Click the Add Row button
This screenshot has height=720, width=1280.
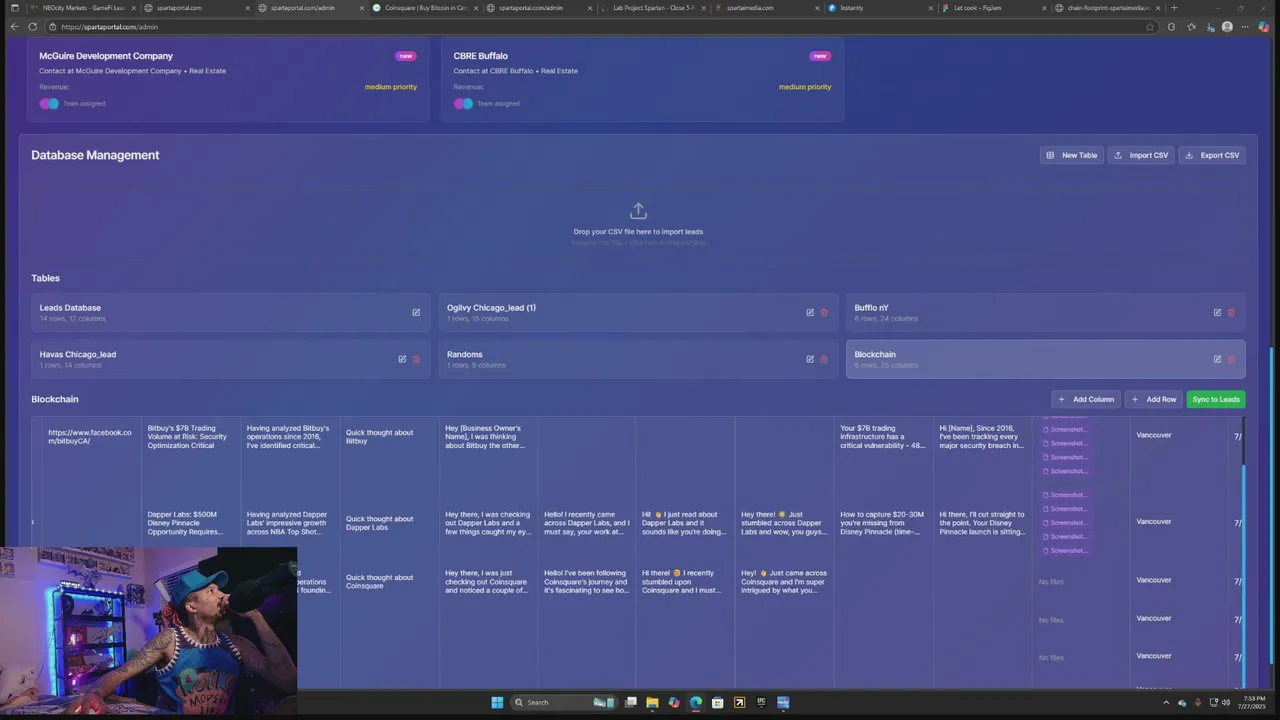(x=1154, y=399)
